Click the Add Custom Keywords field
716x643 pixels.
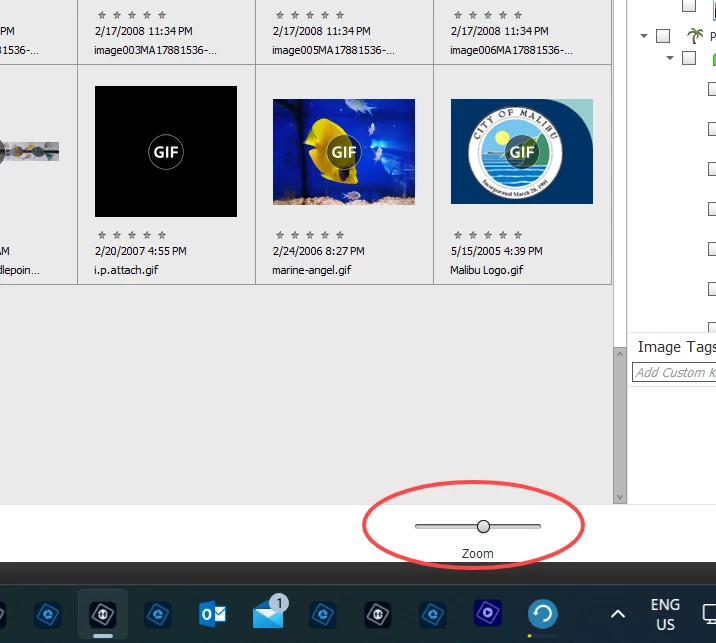coord(674,372)
